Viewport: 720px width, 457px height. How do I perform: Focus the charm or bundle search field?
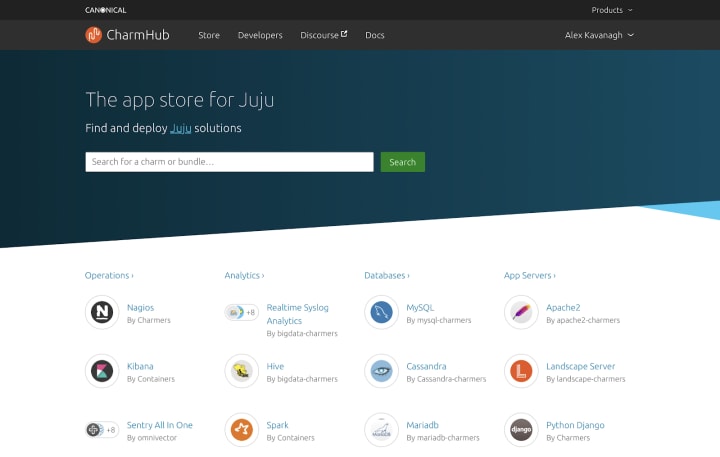click(x=230, y=162)
